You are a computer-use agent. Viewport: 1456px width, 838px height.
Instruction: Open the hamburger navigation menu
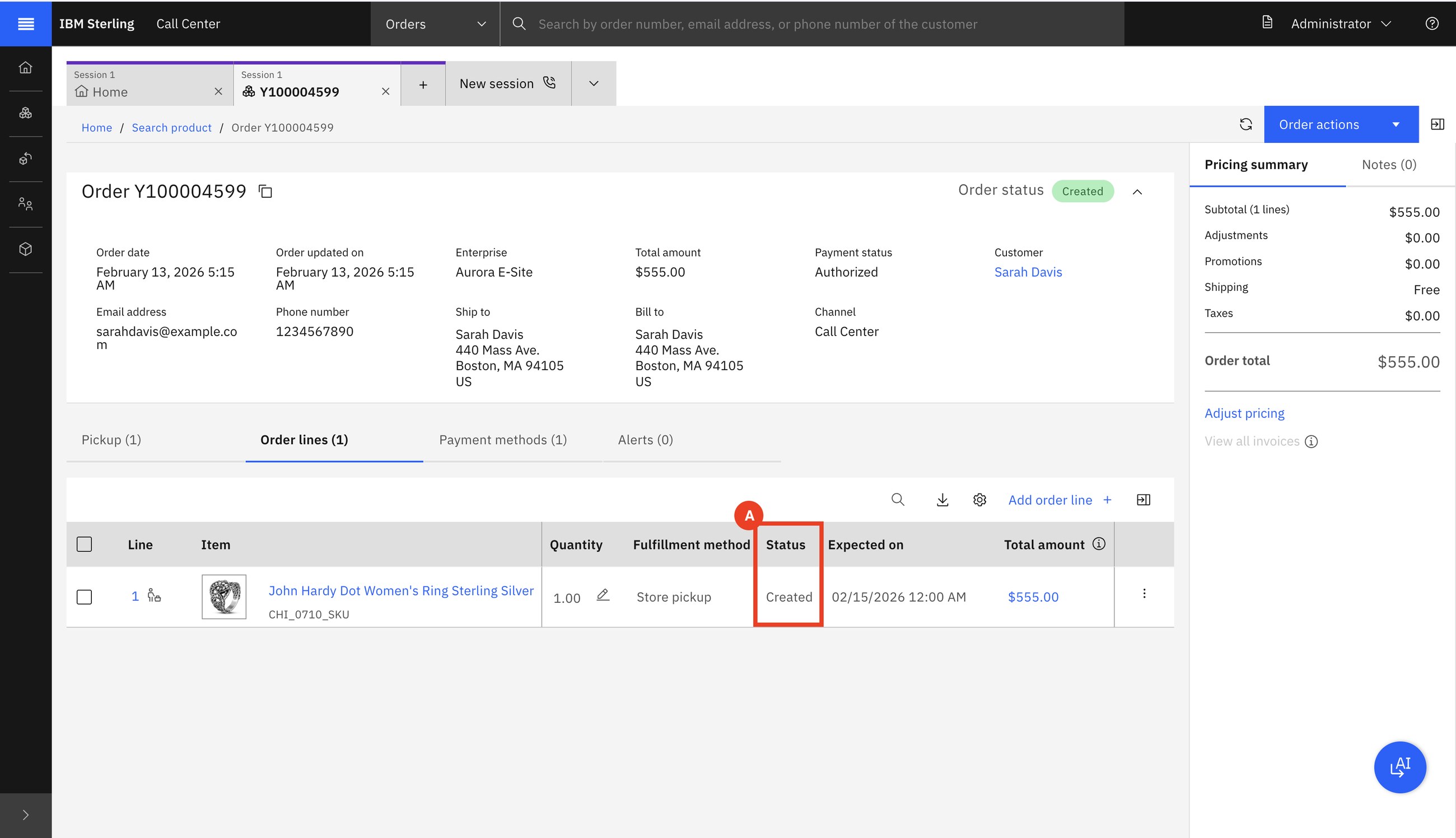26,24
